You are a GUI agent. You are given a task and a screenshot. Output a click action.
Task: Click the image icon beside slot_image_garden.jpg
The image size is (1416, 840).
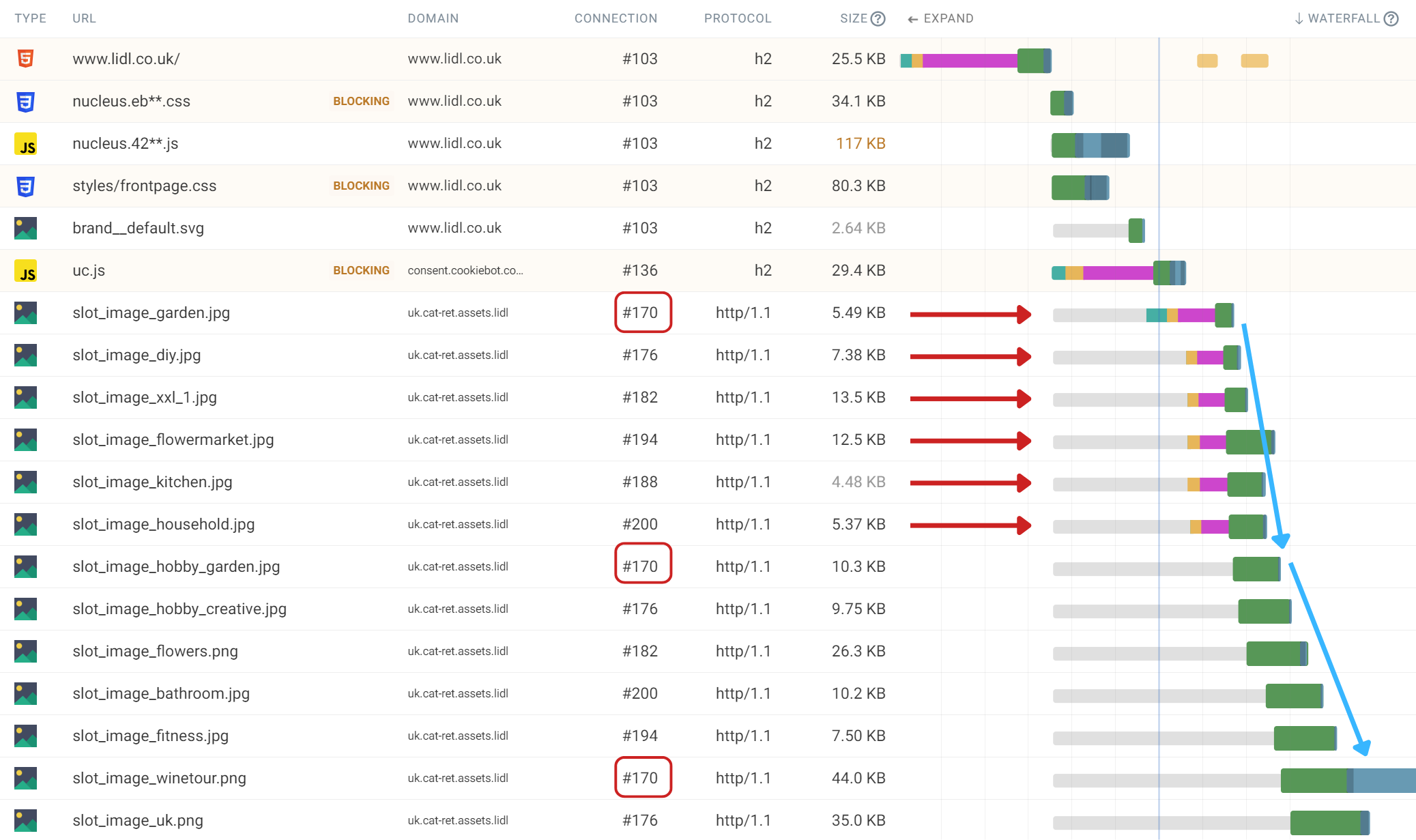(26, 313)
